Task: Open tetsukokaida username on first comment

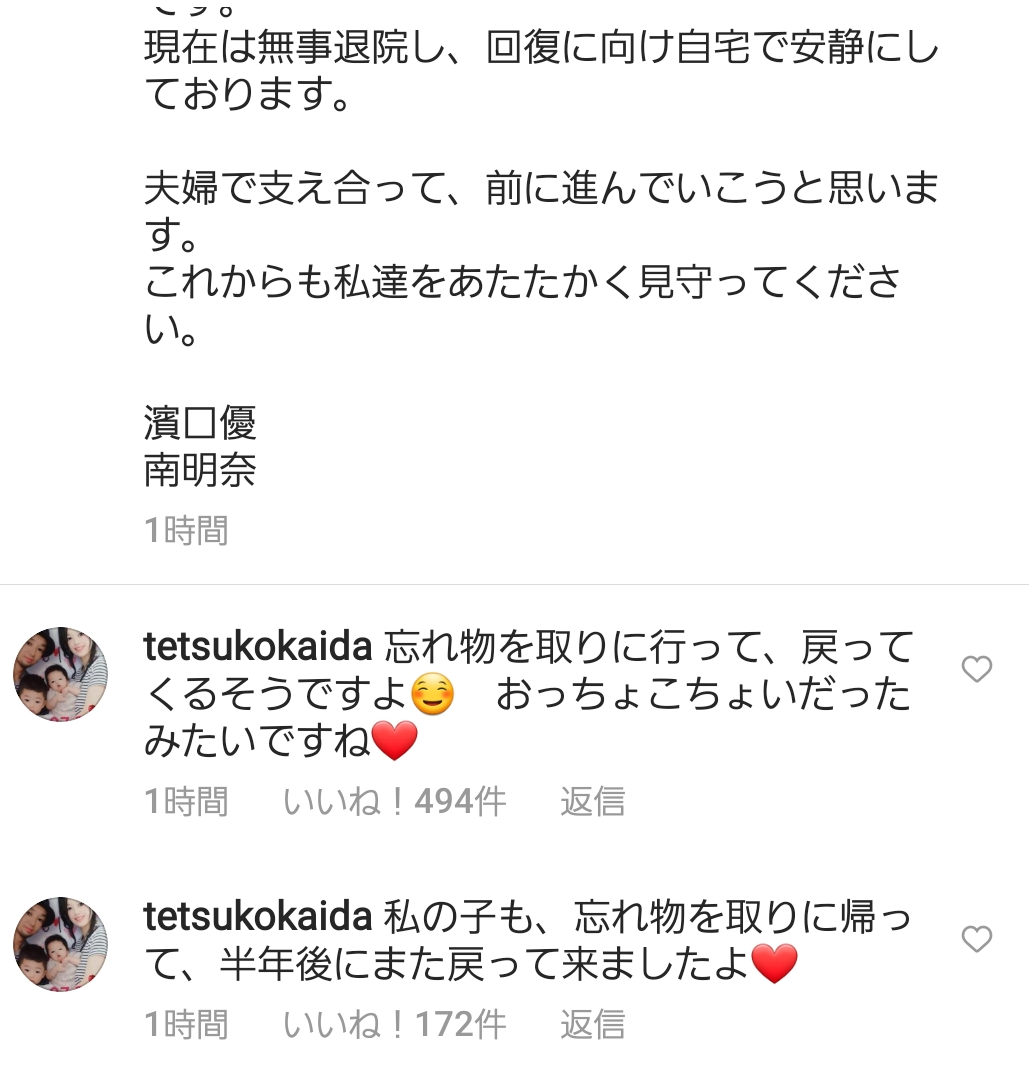Action: click(x=258, y=648)
